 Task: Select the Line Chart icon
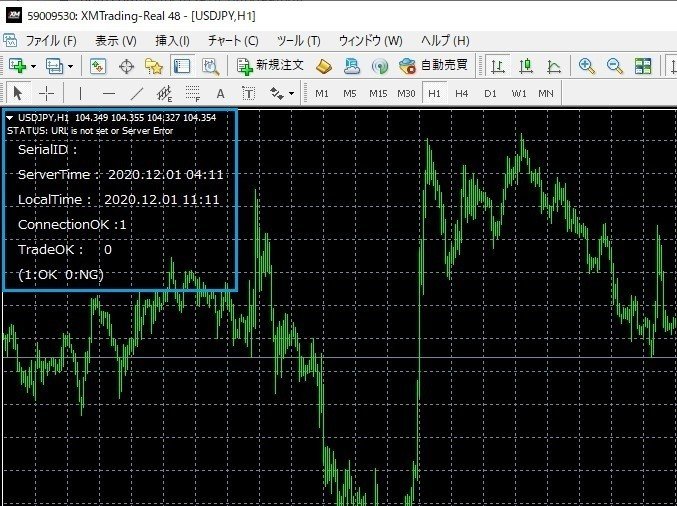[554, 66]
